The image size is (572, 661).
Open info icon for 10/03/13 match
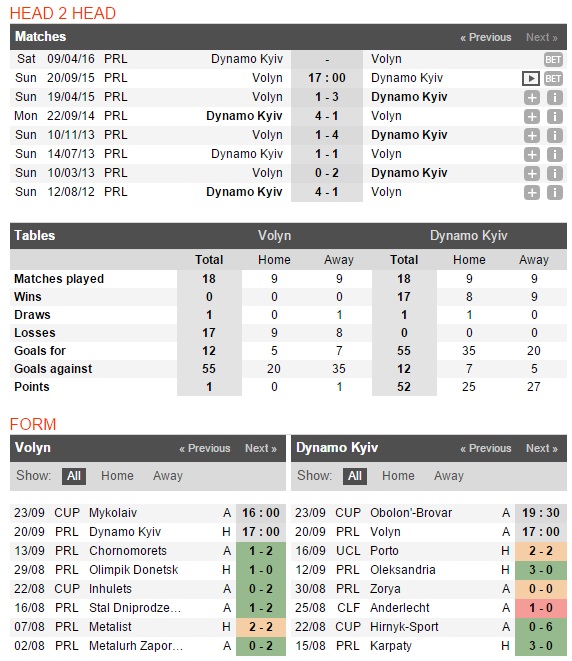554,173
